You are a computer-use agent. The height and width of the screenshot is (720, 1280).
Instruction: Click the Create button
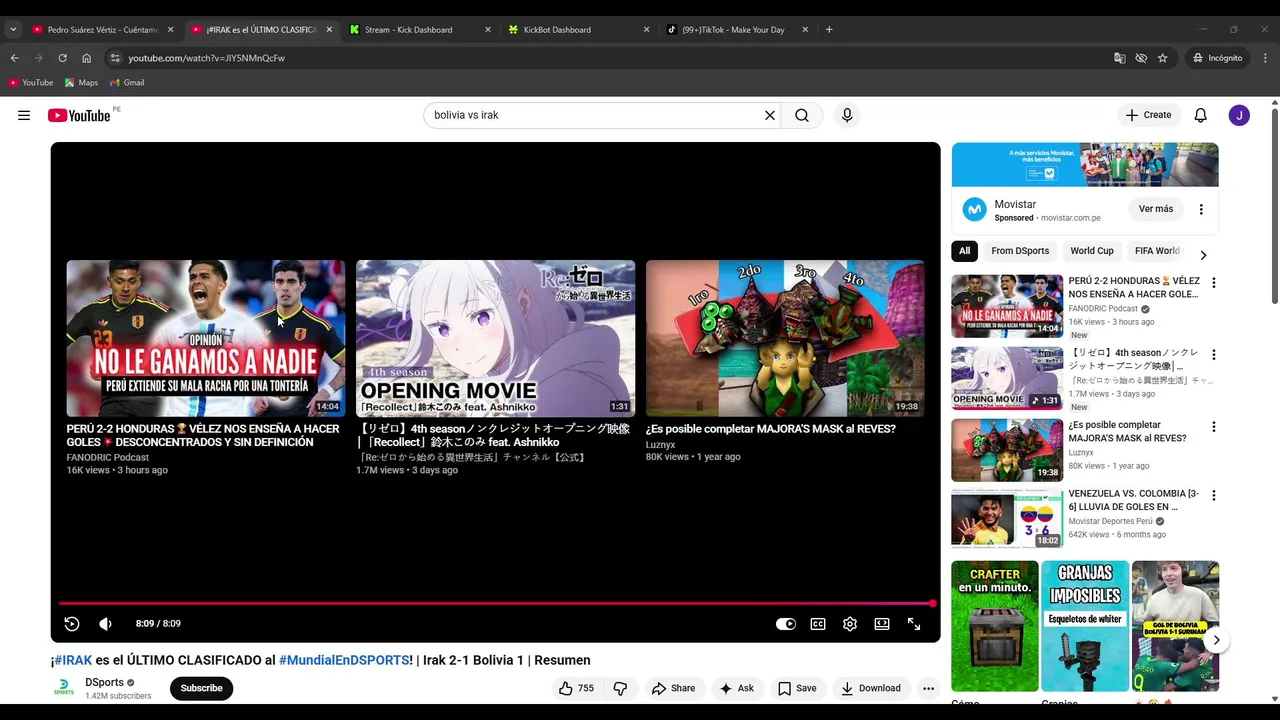pyautogui.click(x=1148, y=115)
